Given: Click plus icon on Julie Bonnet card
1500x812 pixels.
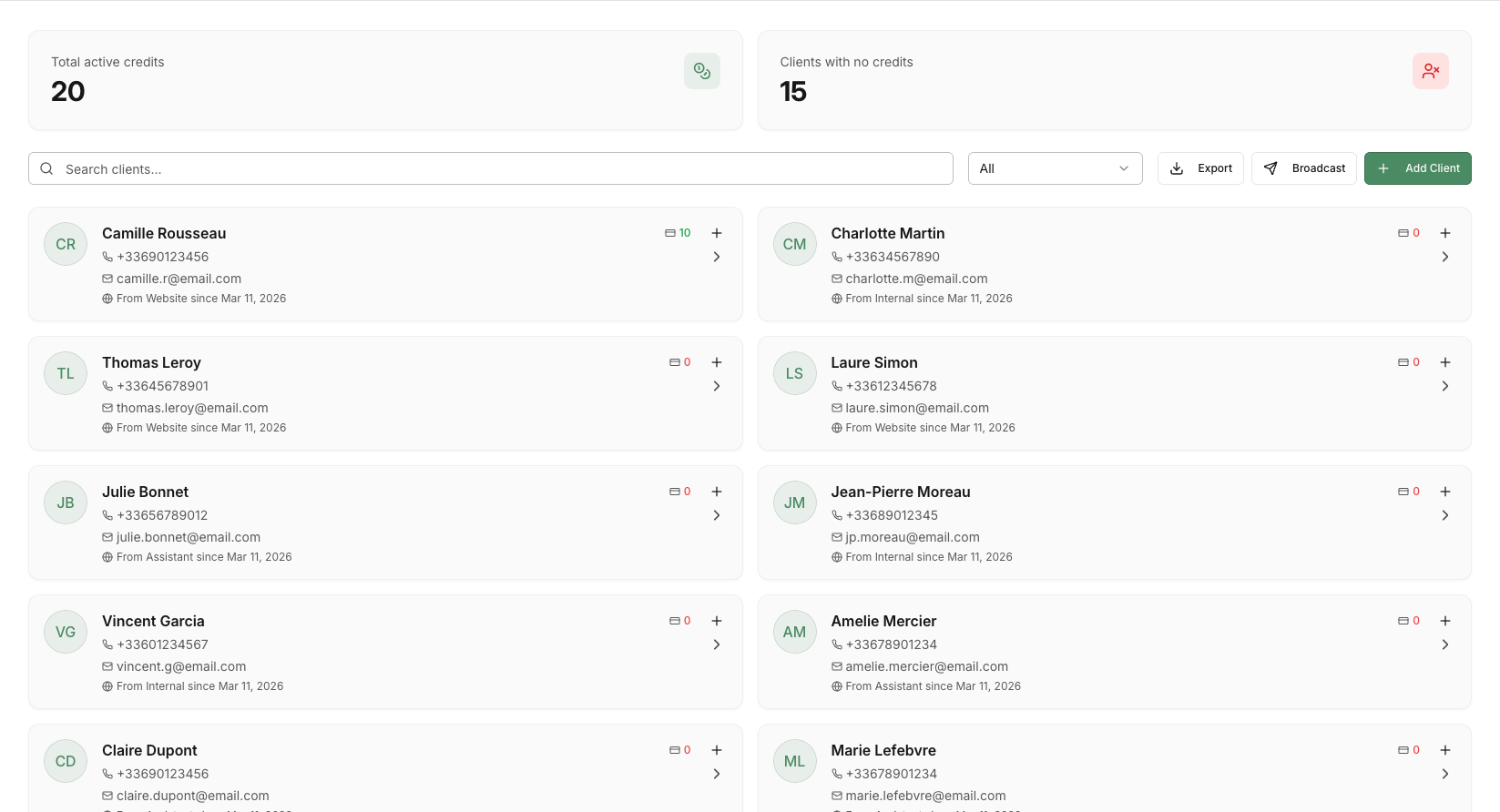Looking at the screenshot, I should [x=717, y=492].
